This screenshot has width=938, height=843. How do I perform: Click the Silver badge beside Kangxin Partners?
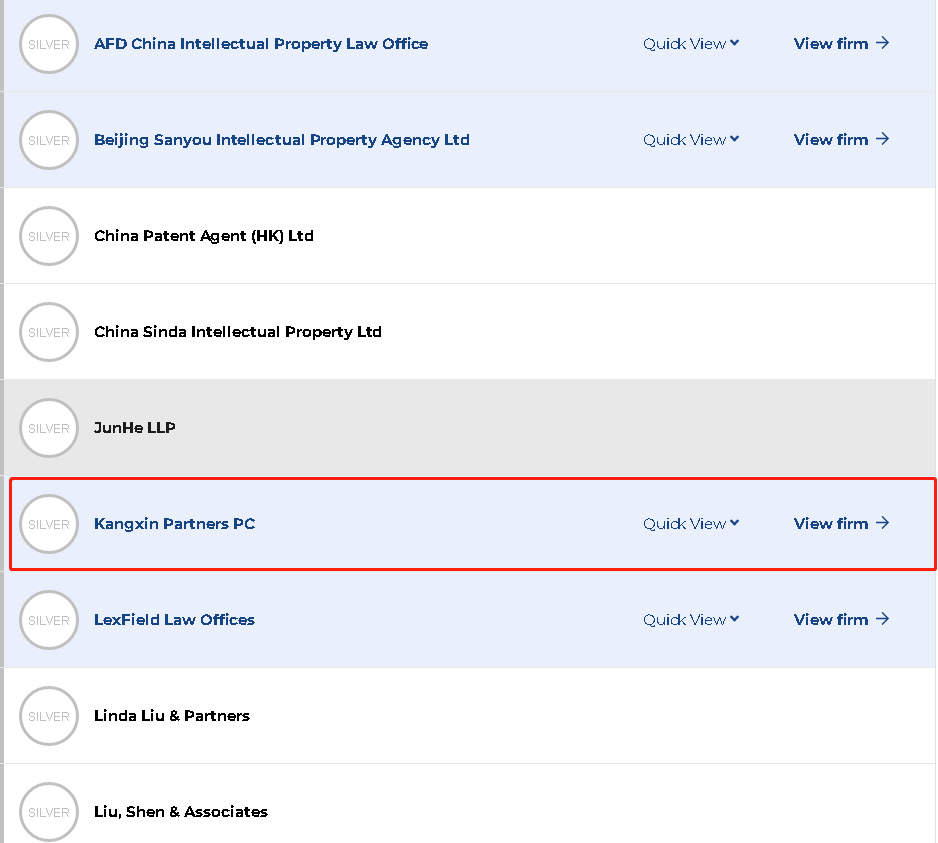49,524
